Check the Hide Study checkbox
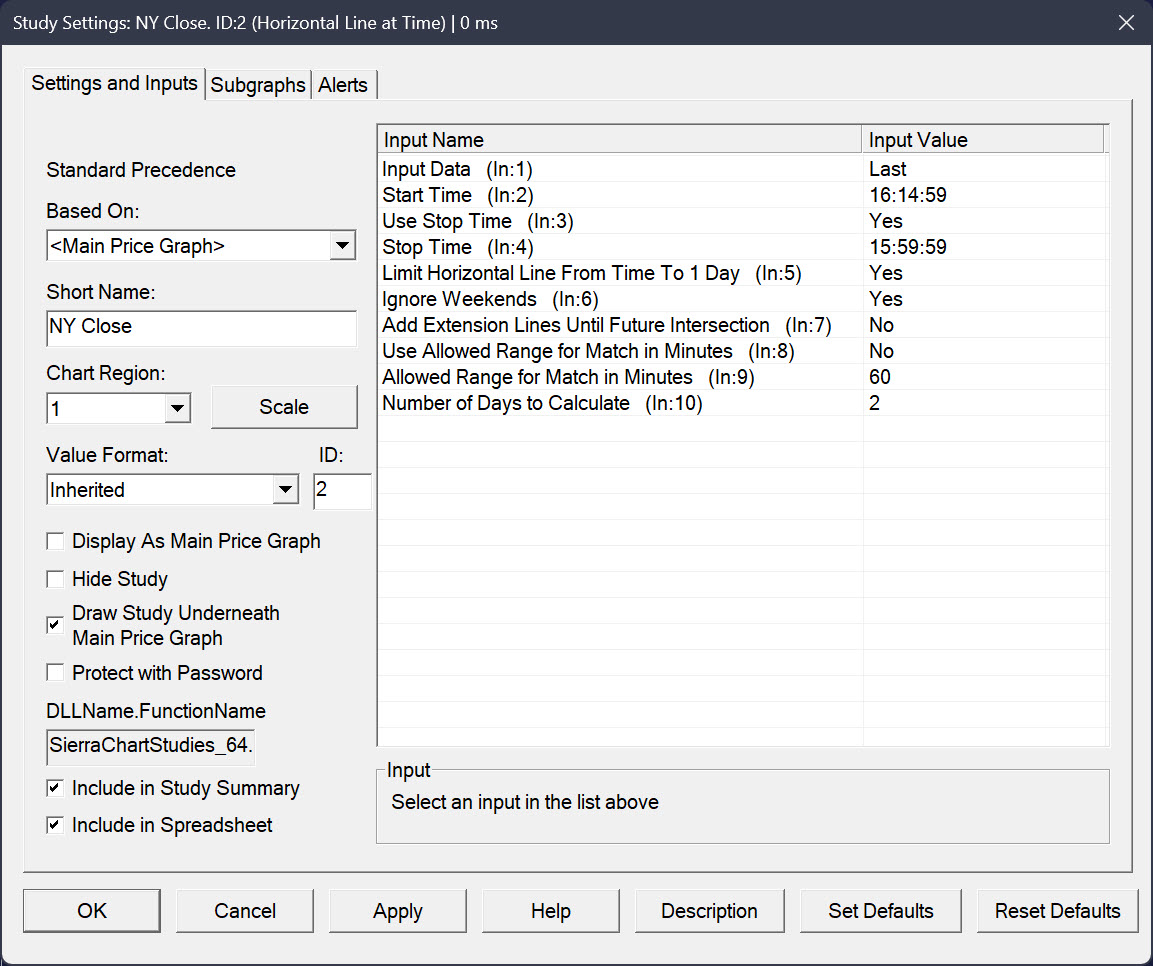Viewport: 1153px width, 966px height. (x=56, y=580)
